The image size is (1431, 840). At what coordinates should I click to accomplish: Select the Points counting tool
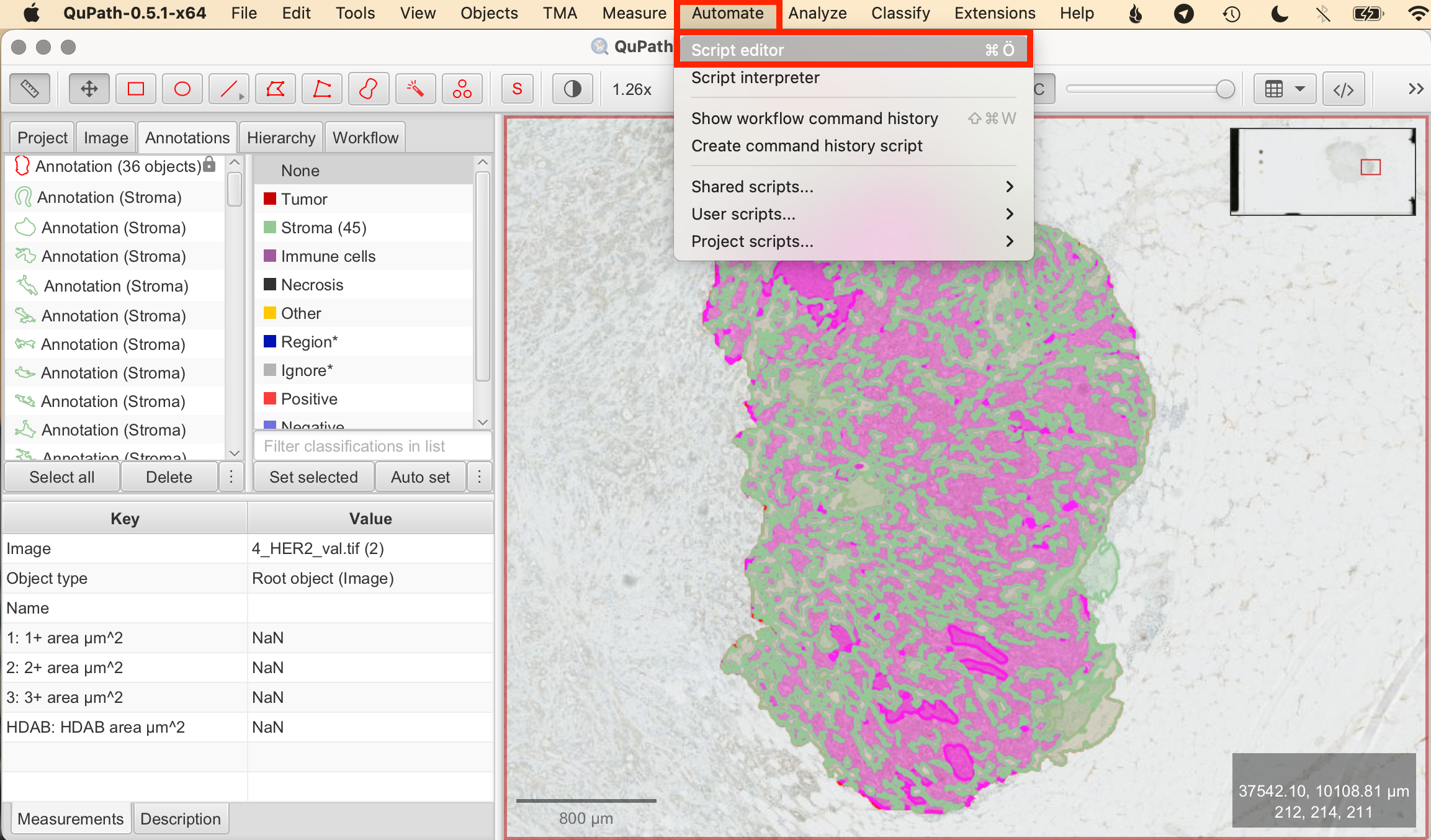pos(462,89)
